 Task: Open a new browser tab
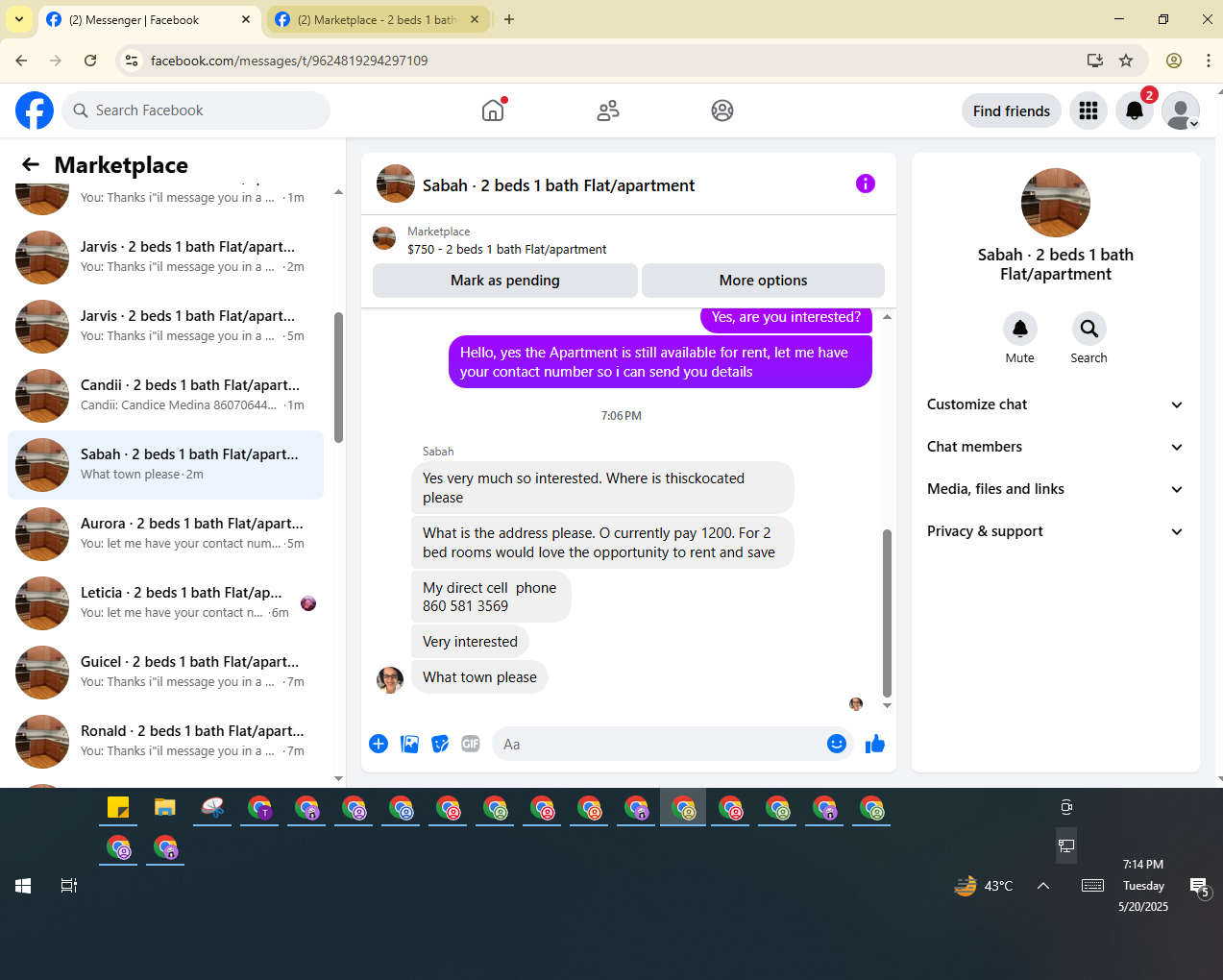pos(509,19)
